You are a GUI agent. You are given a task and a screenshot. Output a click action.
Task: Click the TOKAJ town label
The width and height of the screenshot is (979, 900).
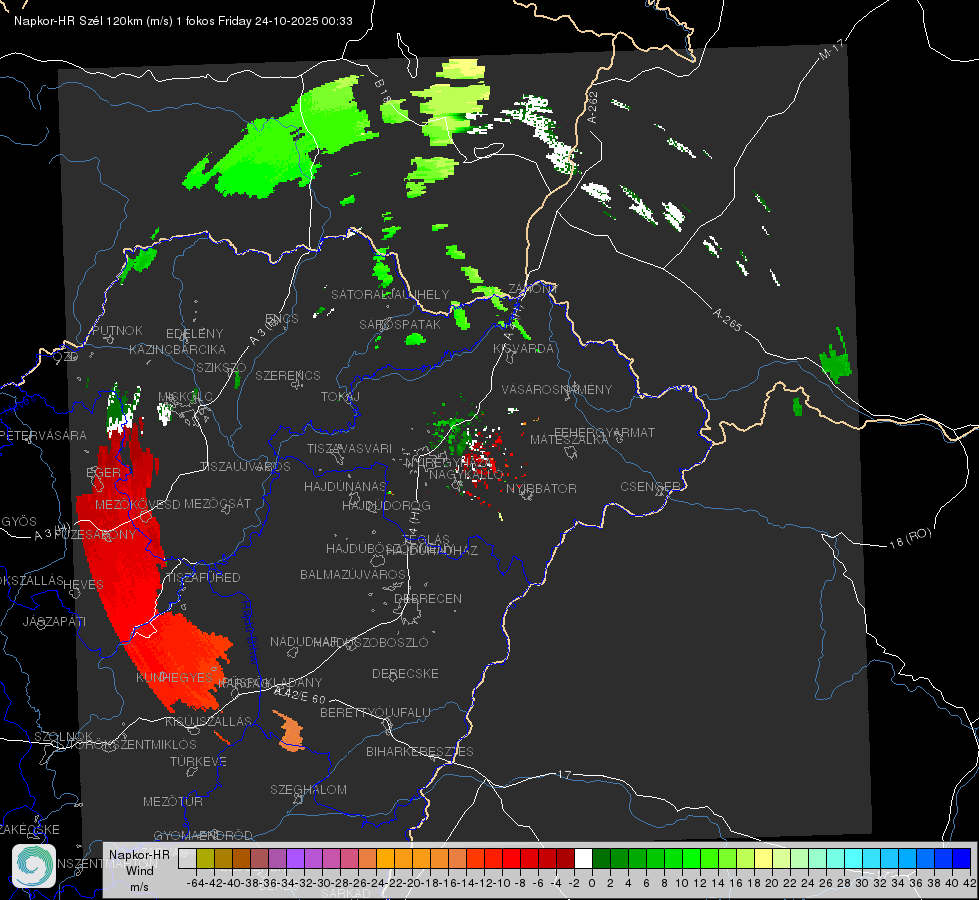340,397
